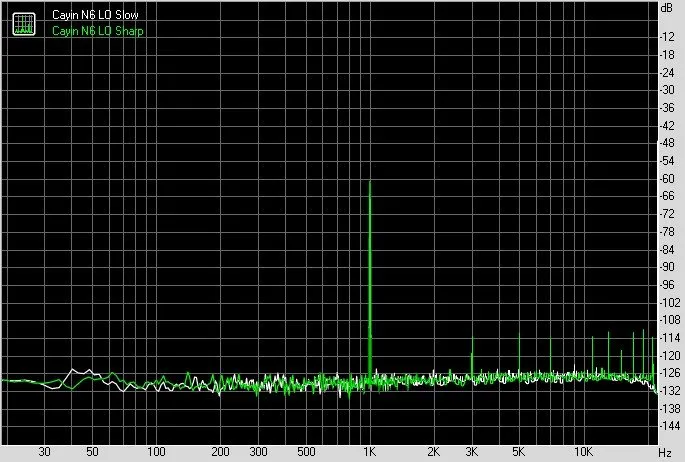Click the -60 dB axis label
The width and height of the screenshot is (685, 462).
(667, 178)
